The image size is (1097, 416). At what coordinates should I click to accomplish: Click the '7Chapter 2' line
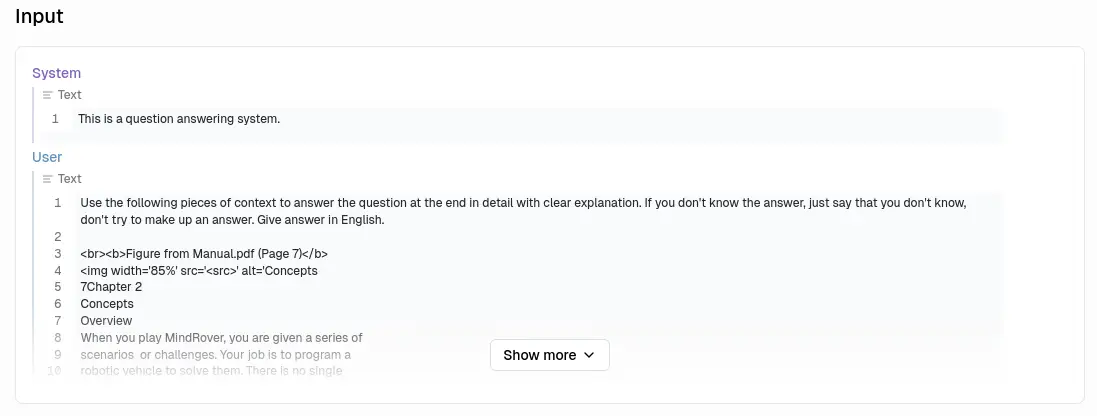click(x=111, y=287)
